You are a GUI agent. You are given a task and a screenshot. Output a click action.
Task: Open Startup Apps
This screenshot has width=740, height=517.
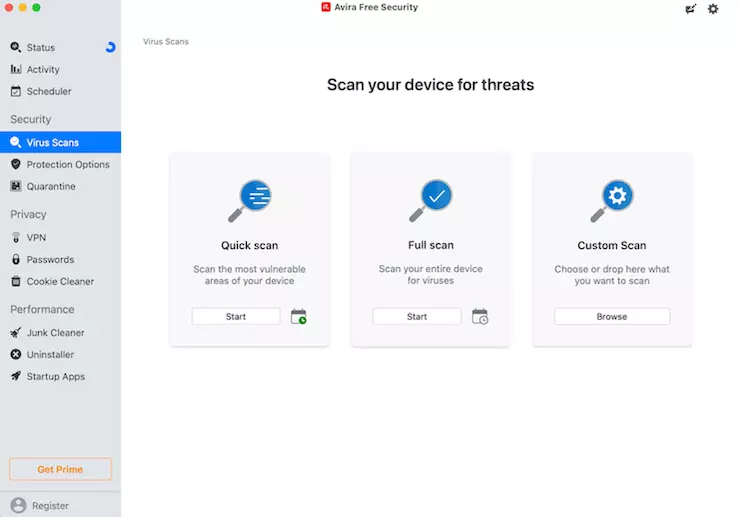point(60,376)
